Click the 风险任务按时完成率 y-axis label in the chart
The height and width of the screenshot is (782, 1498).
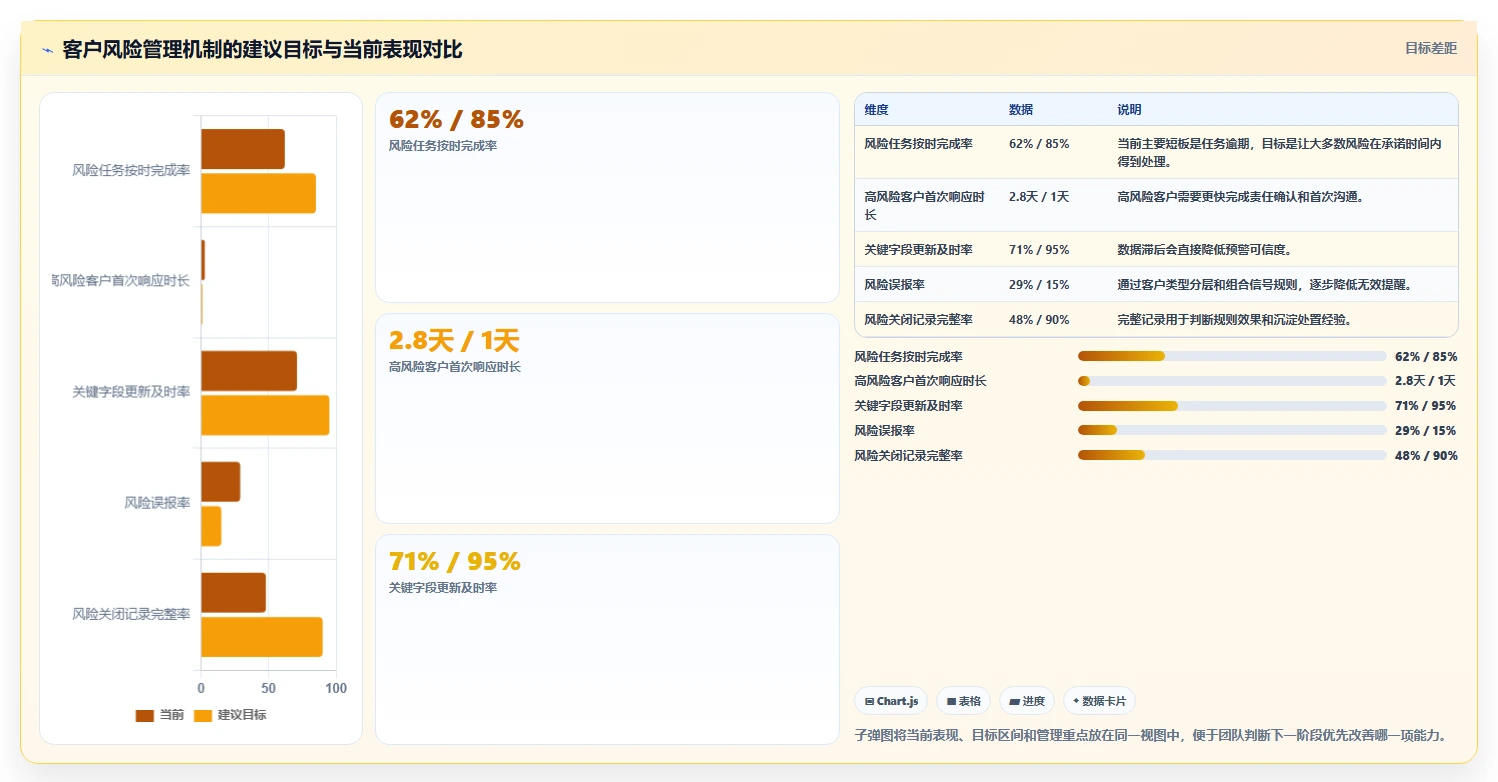tap(131, 170)
